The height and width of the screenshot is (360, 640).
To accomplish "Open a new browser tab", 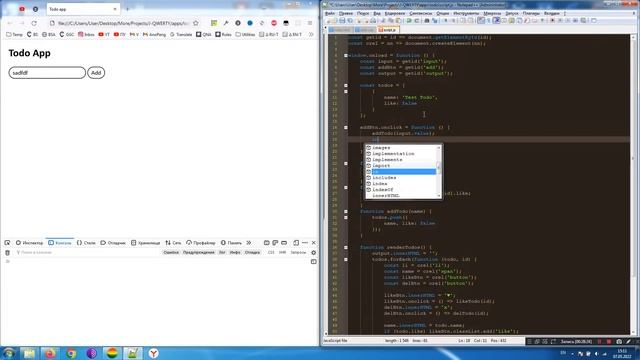I will point(127,9).
